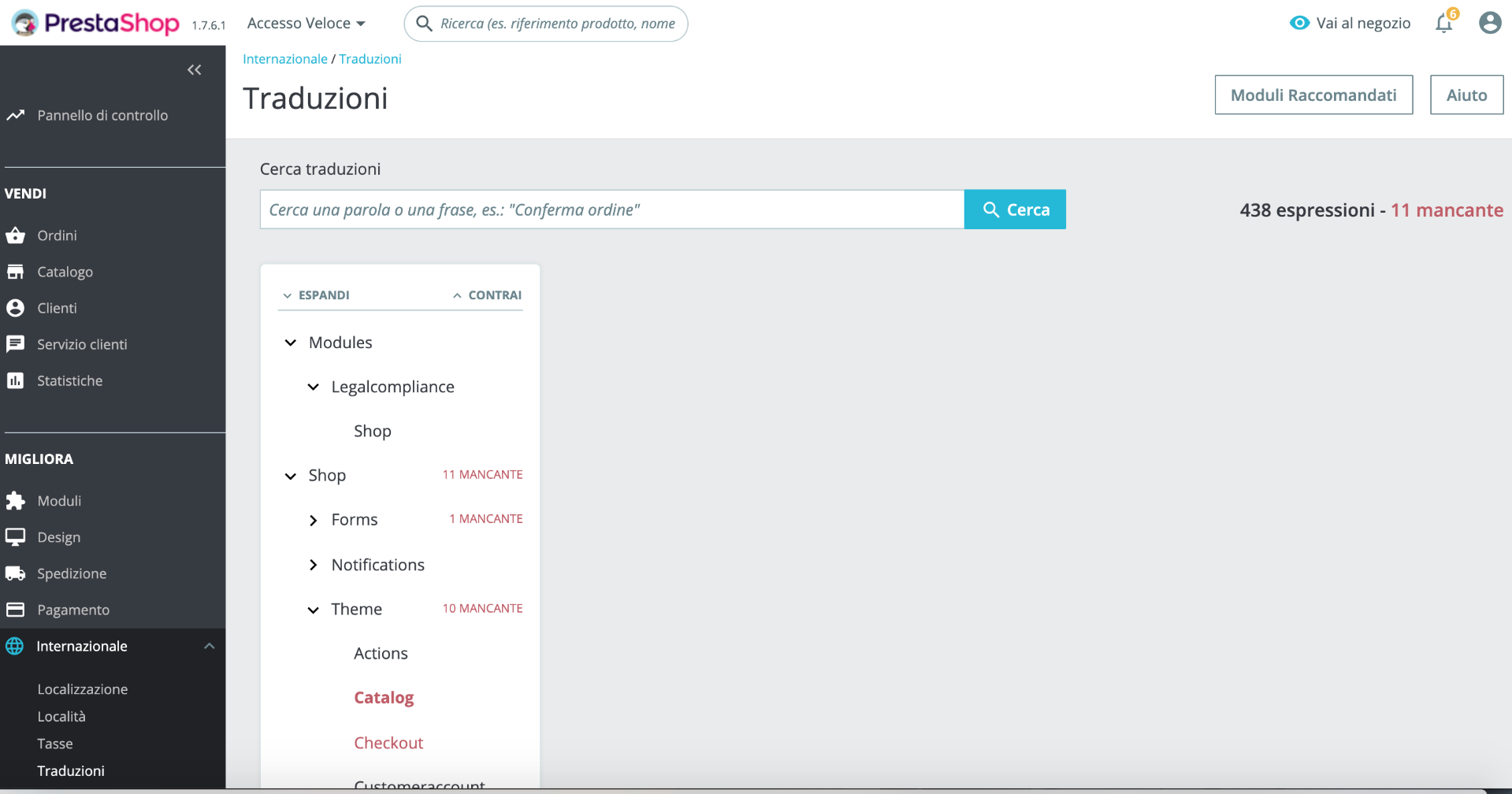This screenshot has height=794, width=1512.
Task: Click the Cerca traduzioni input field
Action: (x=612, y=210)
